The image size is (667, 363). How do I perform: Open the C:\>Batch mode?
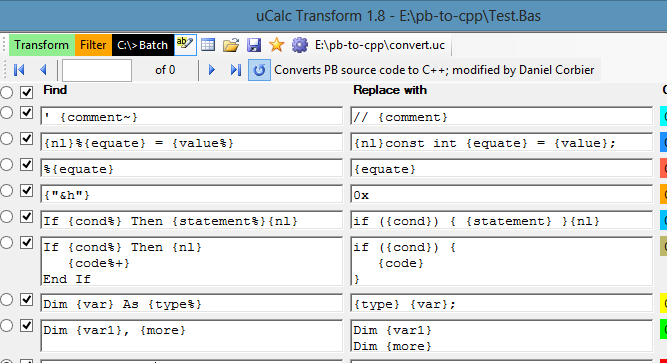[143, 45]
